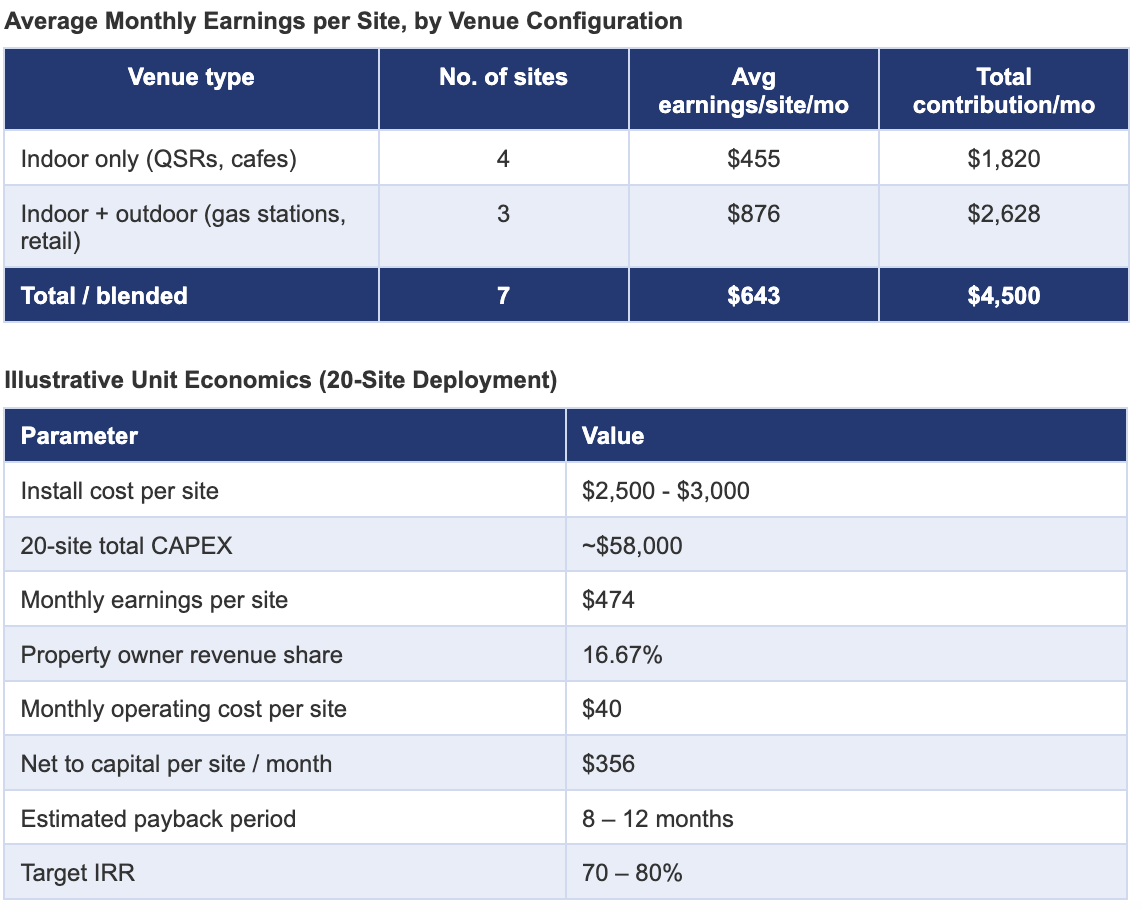Select the $4,500 total cell

pyautogui.click(x=1004, y=295)
